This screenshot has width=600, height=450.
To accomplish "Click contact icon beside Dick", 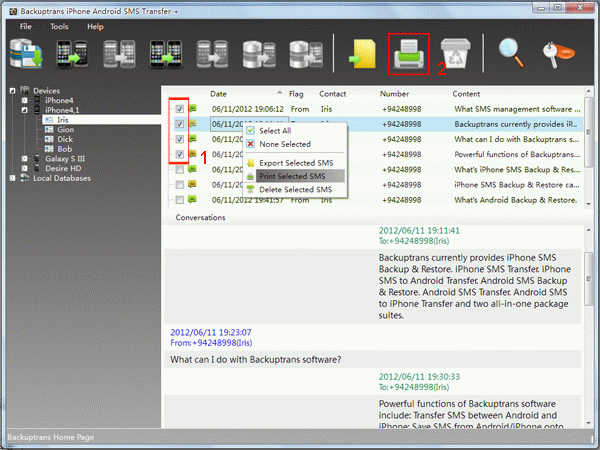I will click(49, 139).
